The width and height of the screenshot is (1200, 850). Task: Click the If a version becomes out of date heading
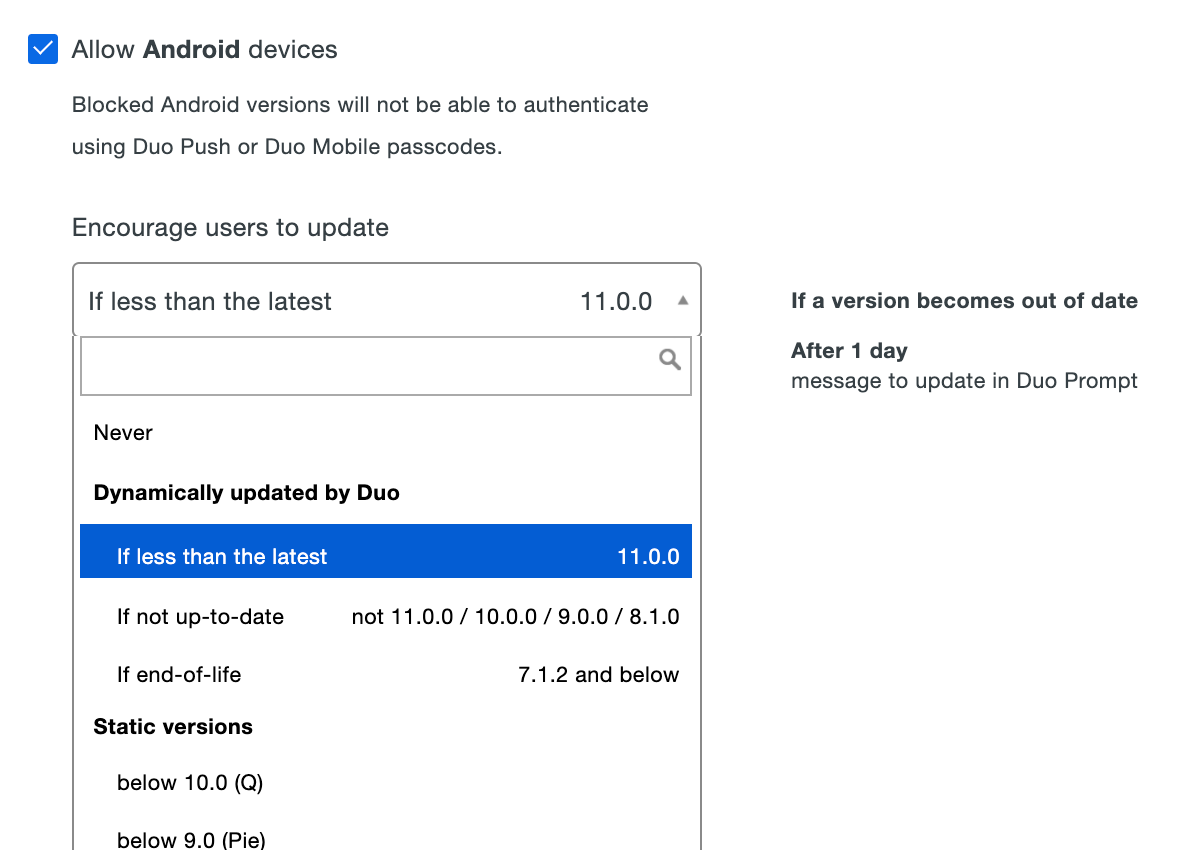(964, 300)
